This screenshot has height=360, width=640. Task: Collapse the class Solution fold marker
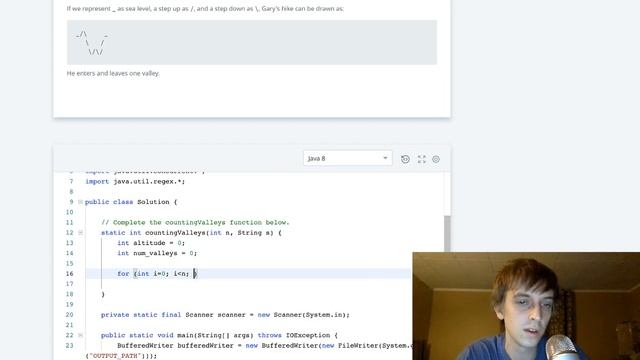pyautogui.click(x=80, y=202)
